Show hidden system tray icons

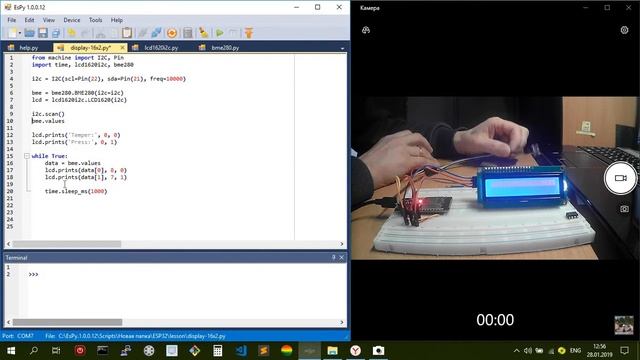pos(516,351)
